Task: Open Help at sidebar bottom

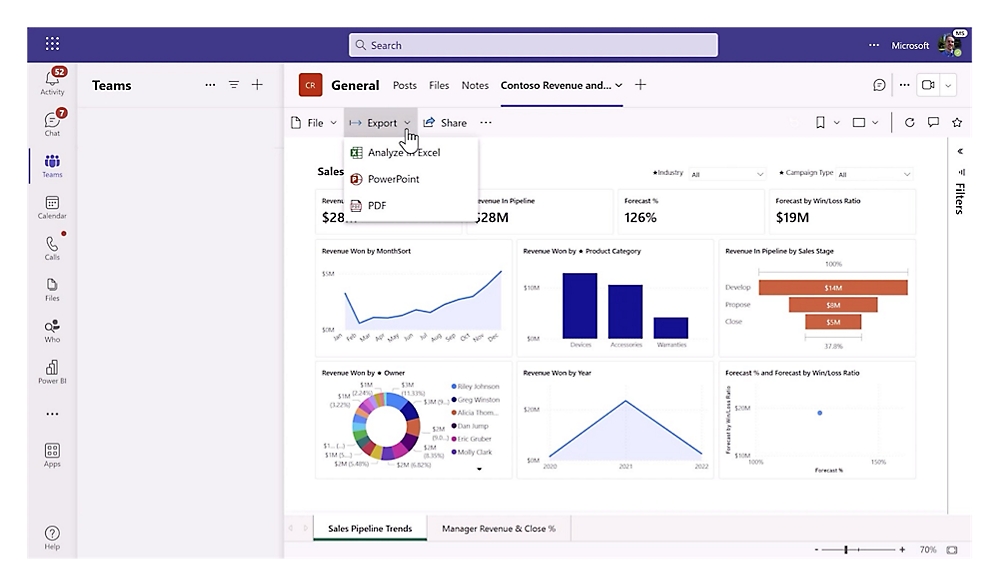Action: (52, 538)
